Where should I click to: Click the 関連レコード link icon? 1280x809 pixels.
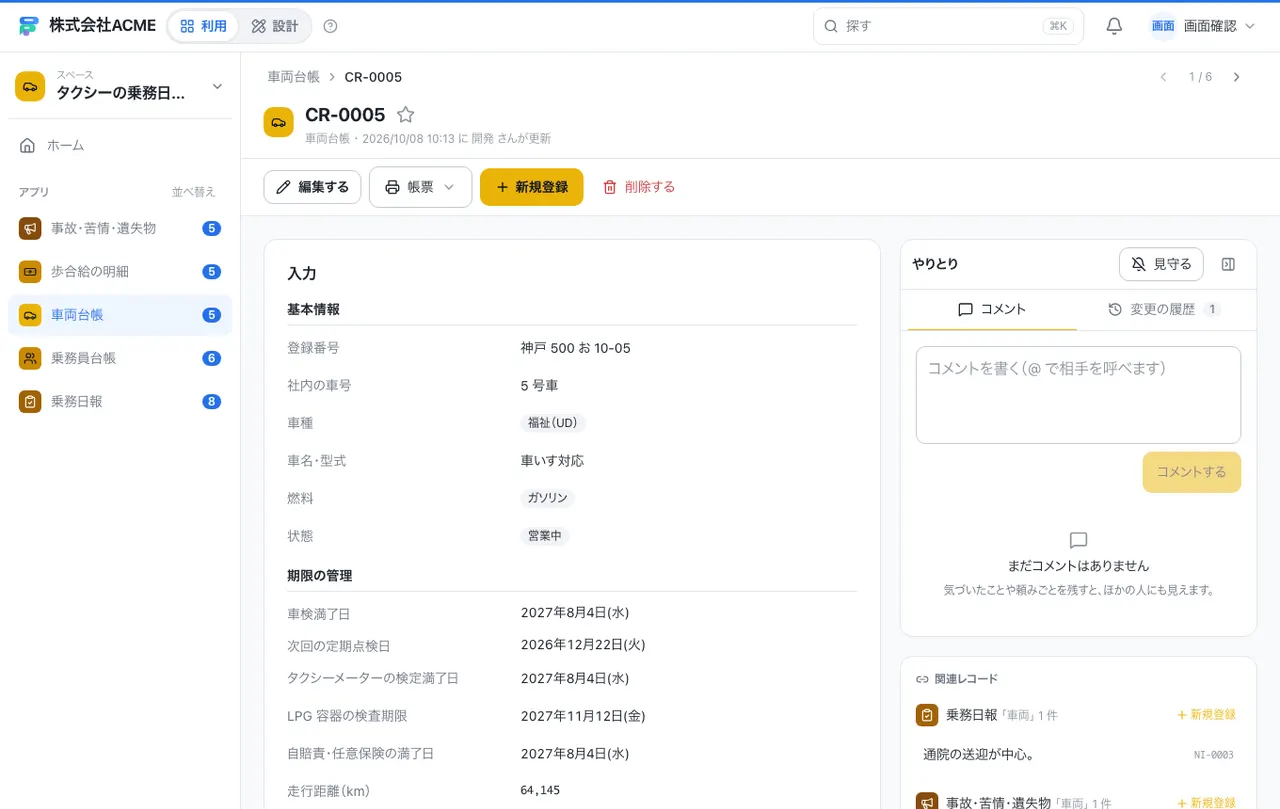(x=922, y=679)
